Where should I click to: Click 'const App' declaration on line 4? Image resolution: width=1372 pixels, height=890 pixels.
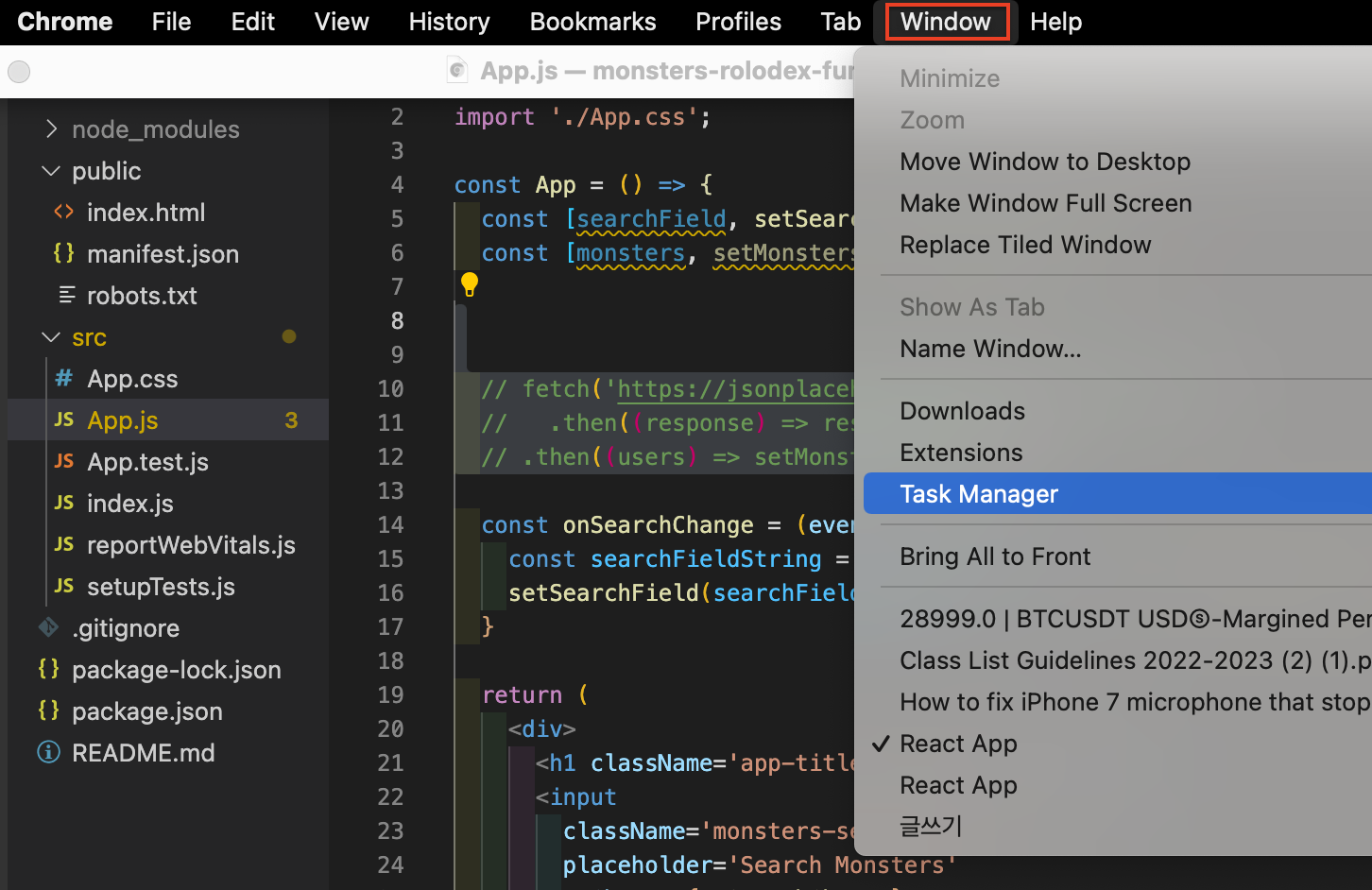pyautogui.click(x=515, y=185)
